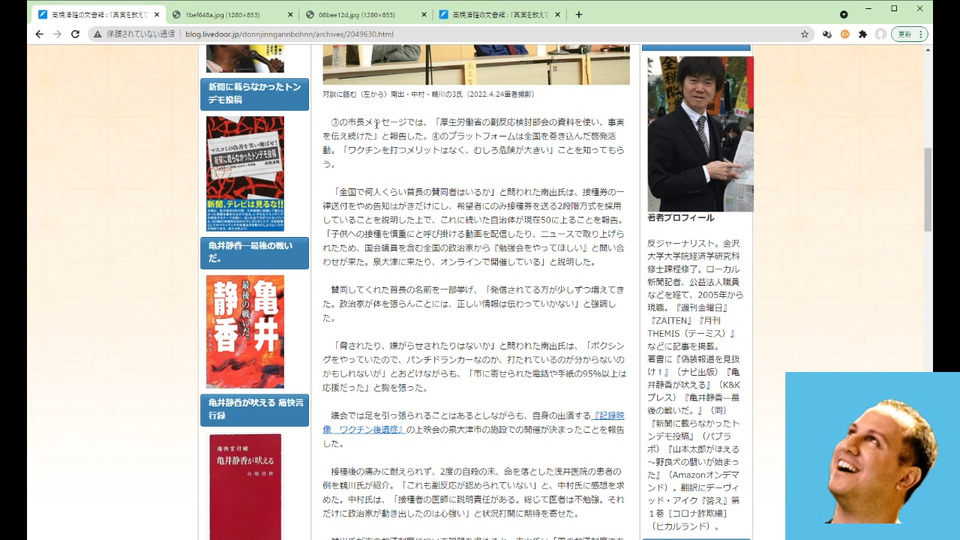Screen dimensions: 960x540
Task: Click the page vertical scrollbar thumb
Action: (x=928, y=189)
